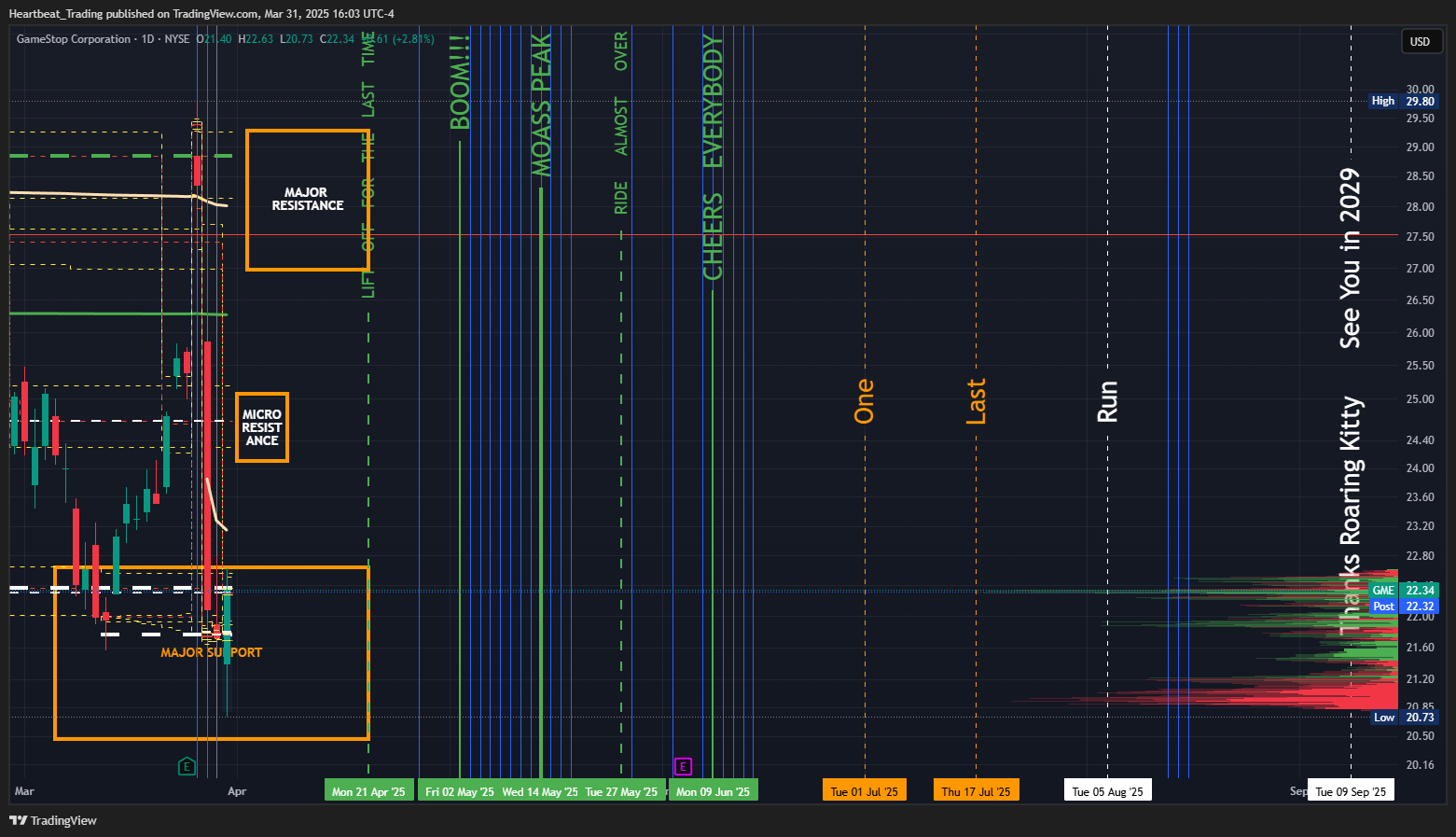Viewport: 1456px width, 837px height.
Task: Select the BOOM!!! vertical text
Action: 460,81
